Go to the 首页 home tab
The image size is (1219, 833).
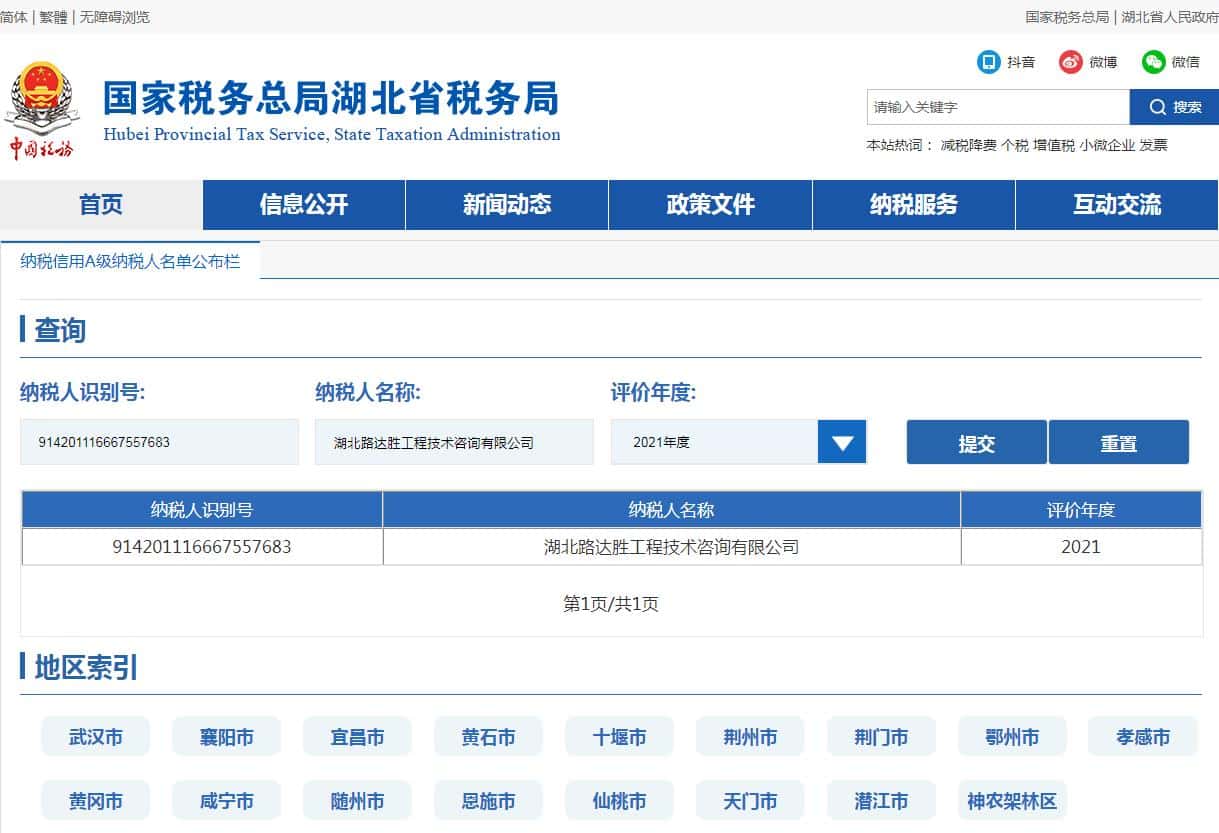pos(101,205)
